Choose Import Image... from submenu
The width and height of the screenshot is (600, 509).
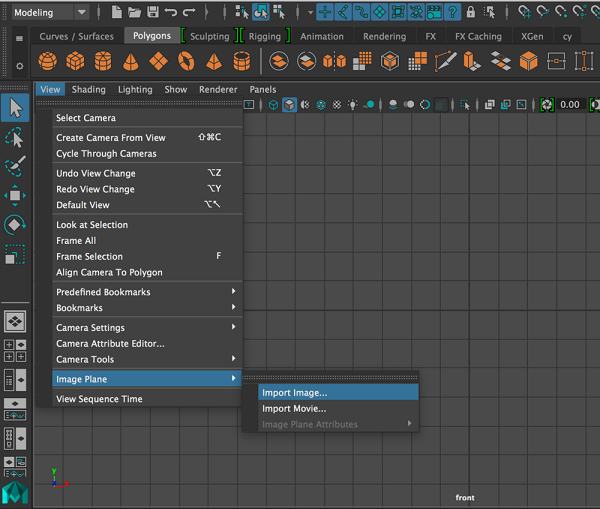click(x=294, y=393)
